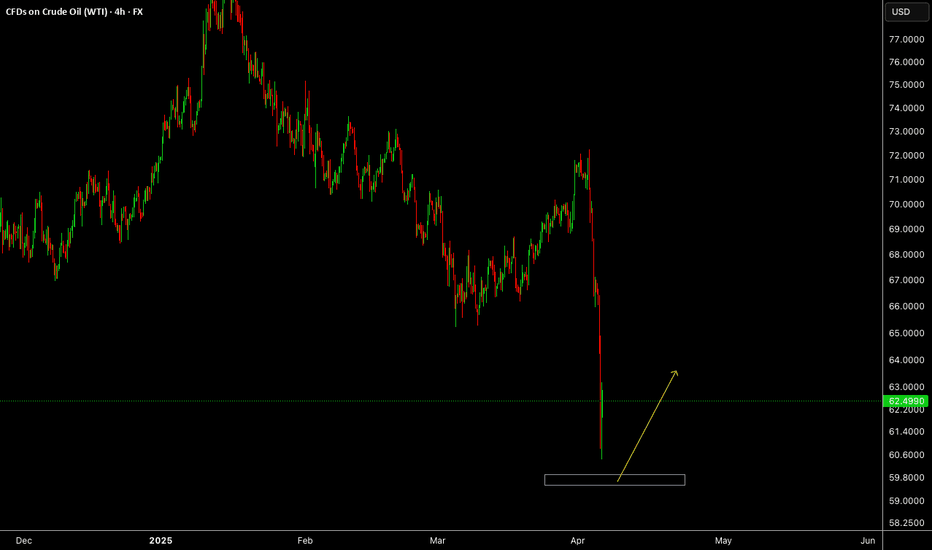Click the 72.0000 price axis label

tap(906, 155)
